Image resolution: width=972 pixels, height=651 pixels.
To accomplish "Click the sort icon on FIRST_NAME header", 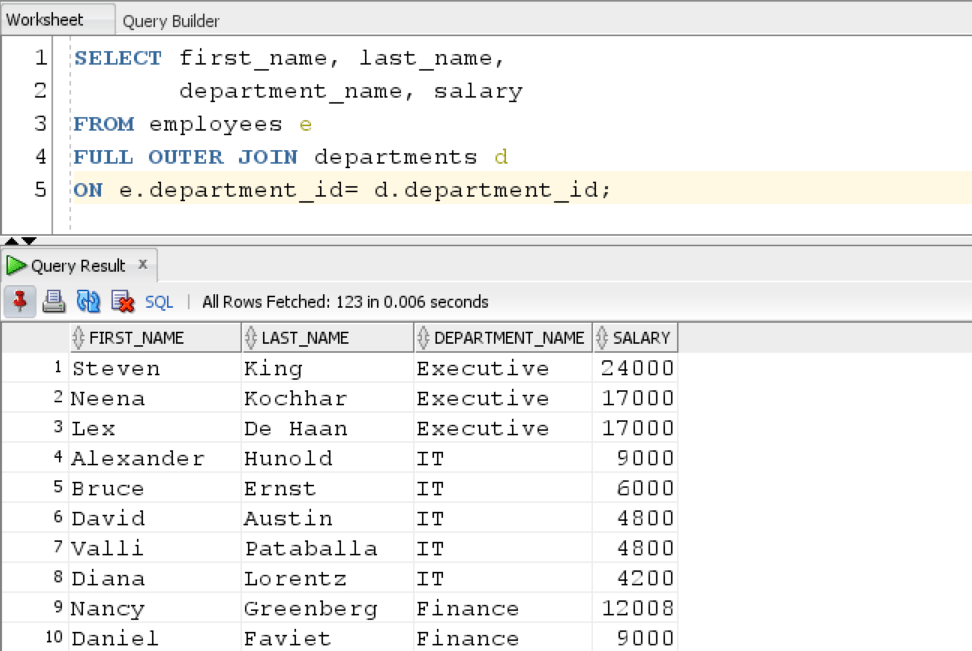I will point(78,337).
